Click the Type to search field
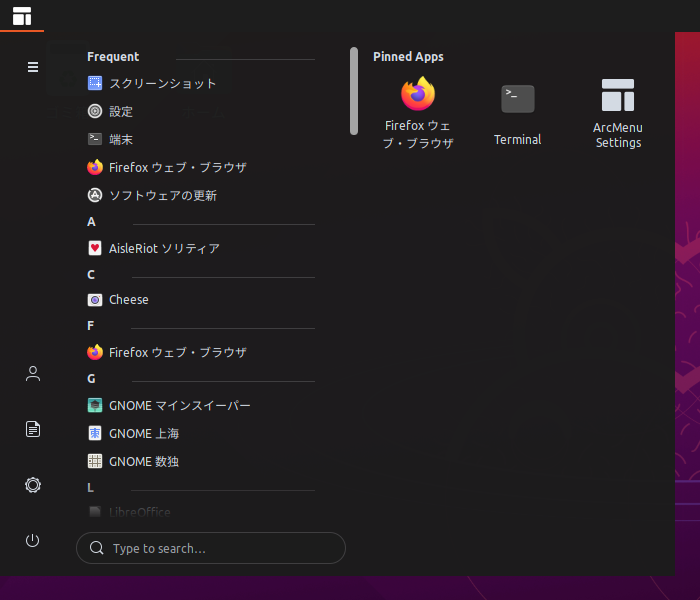Viewport: 700px width, 600px height. pos(211,548)
